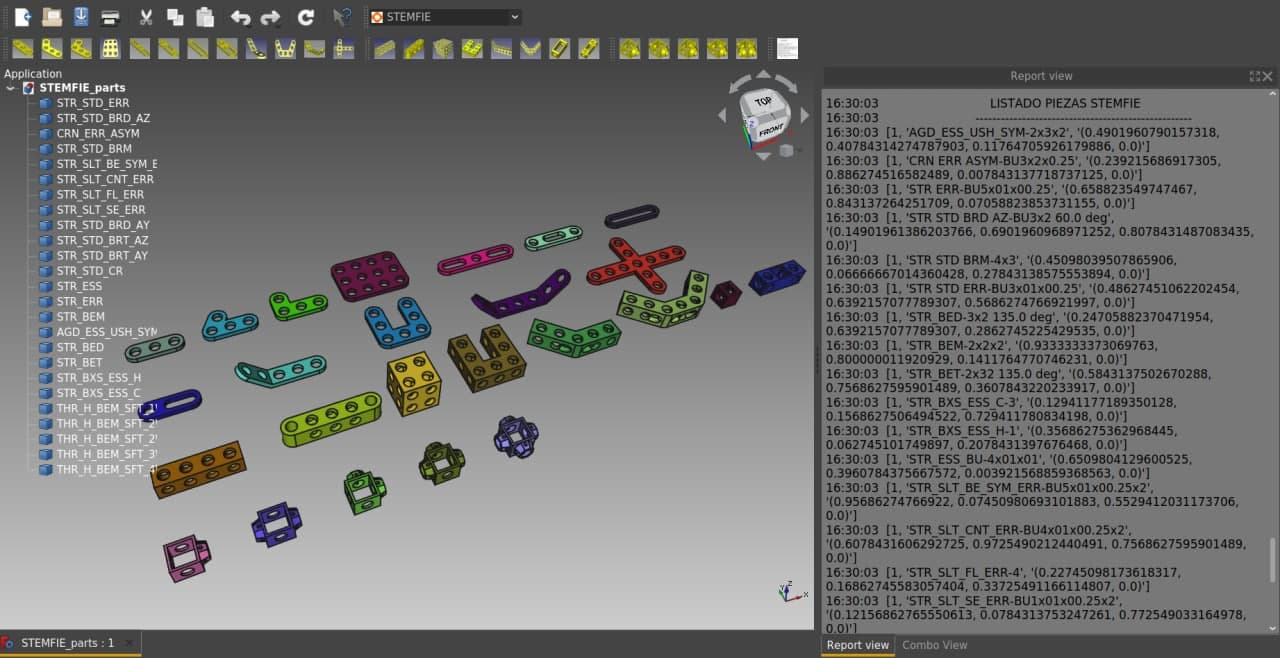Close the STEMFIE_parts : 1 document tab

coord(129,643)
